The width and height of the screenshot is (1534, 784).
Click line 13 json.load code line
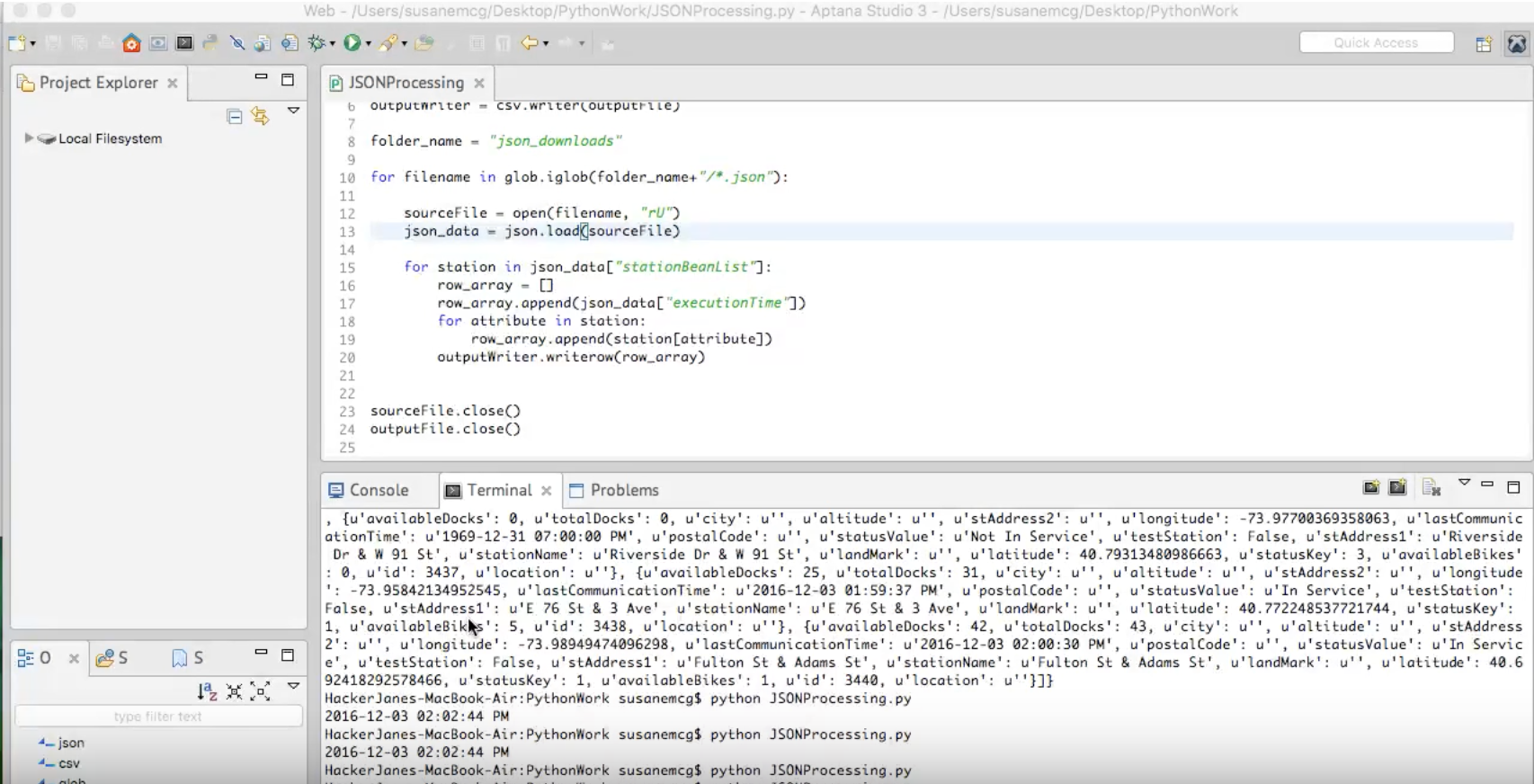tap(541, 231)
